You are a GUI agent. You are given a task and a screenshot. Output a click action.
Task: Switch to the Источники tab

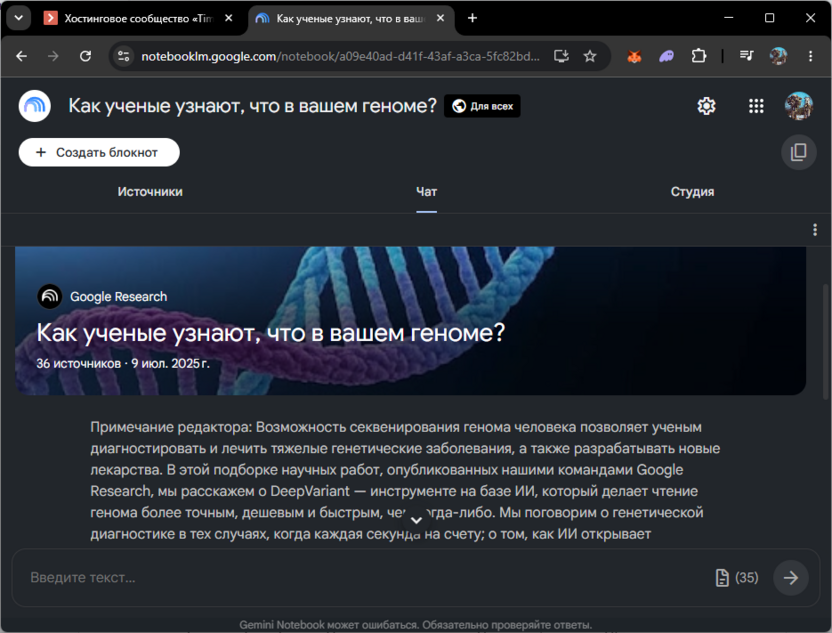150,192
